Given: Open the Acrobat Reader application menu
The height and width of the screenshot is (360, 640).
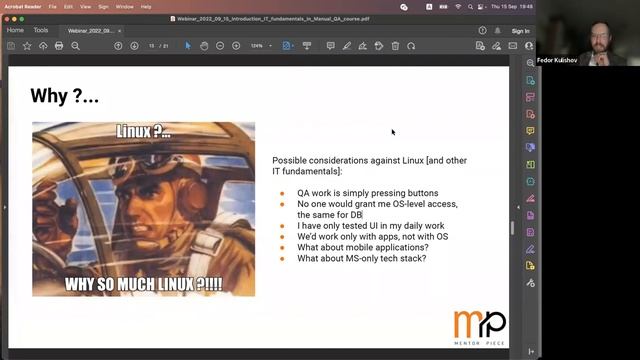Looking at the screenshot, I should coord(23,7).
